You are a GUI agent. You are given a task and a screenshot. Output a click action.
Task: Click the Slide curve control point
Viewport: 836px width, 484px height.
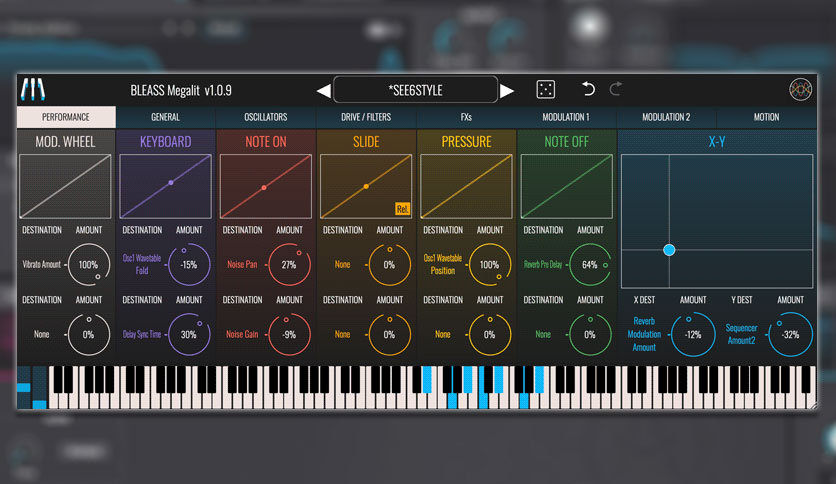pos(366,187)
